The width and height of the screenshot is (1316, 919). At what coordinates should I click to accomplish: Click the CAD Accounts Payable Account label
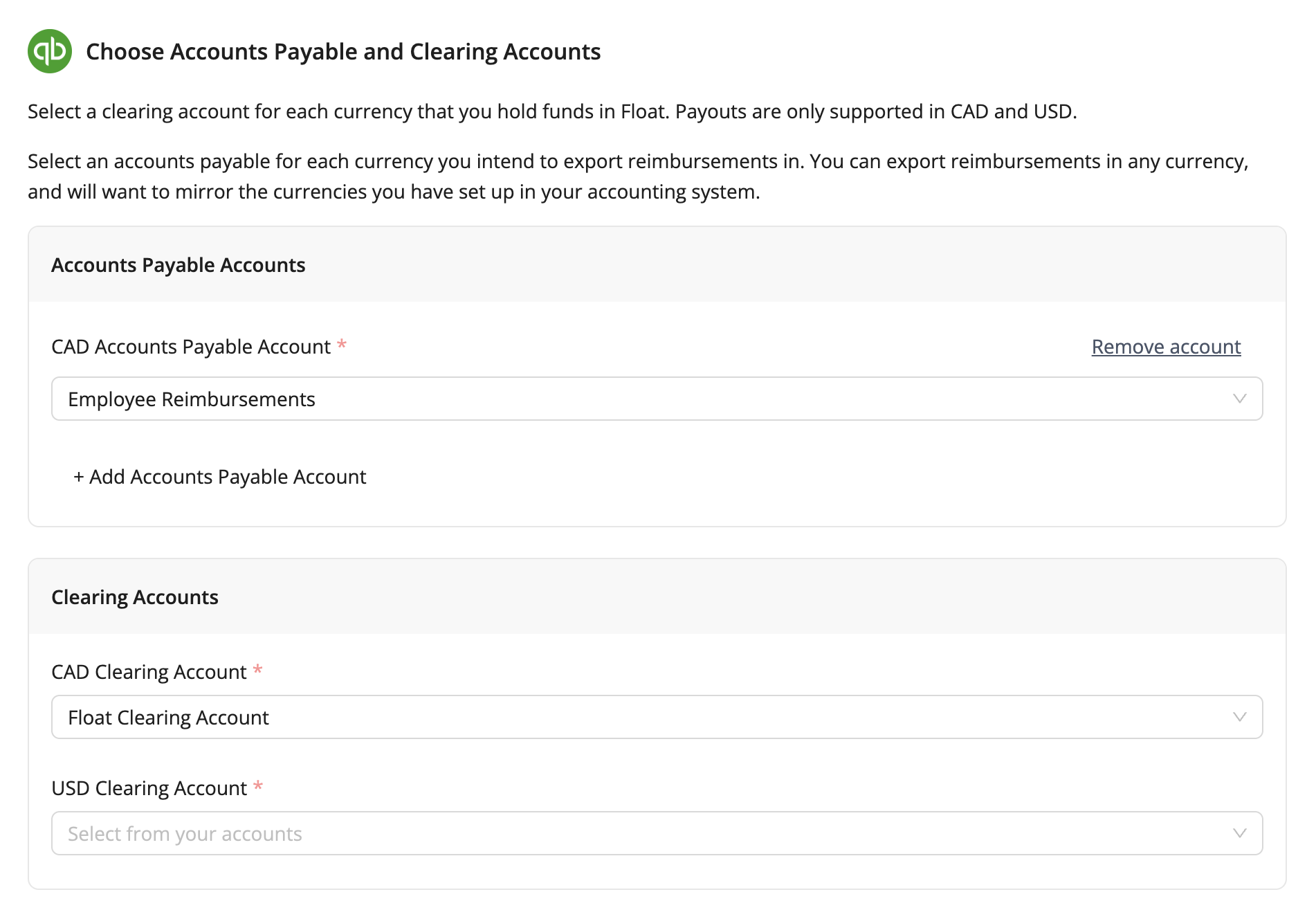(191, 347)
